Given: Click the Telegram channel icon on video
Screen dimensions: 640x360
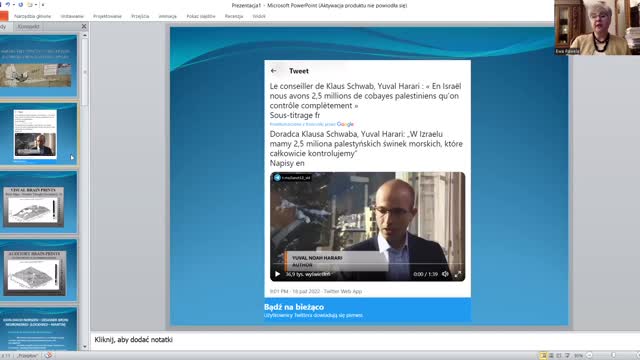Looking at the screenshot, I should click(x=277, y=178).
